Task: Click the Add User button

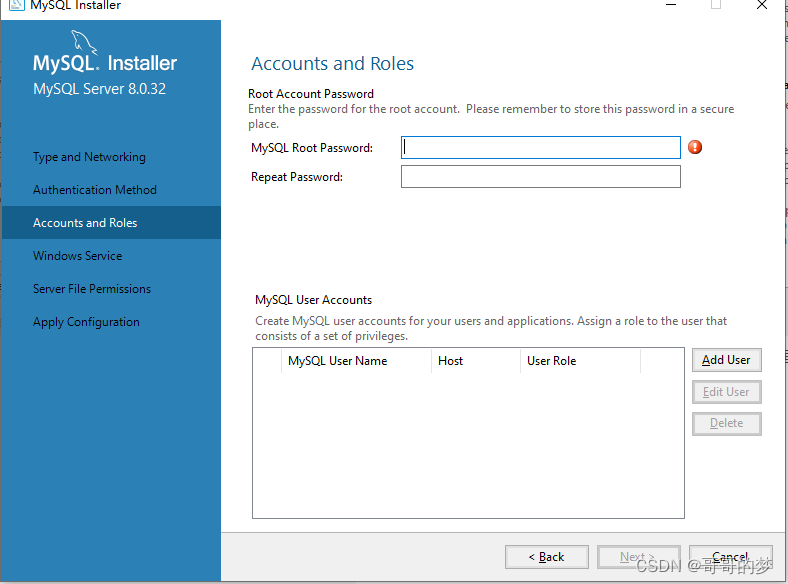Action: coord(727,360)
